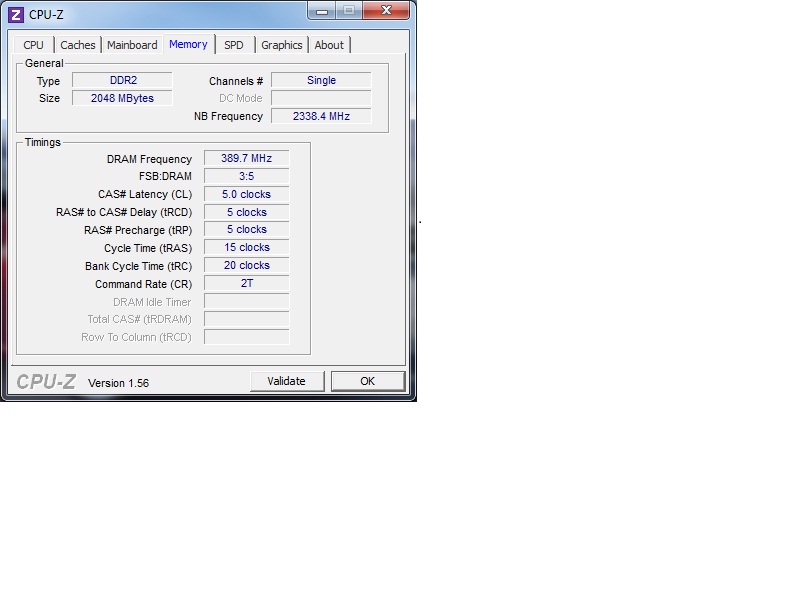Click the Memory tab
Screen dimensions: 800x600
tap(188, 44)
